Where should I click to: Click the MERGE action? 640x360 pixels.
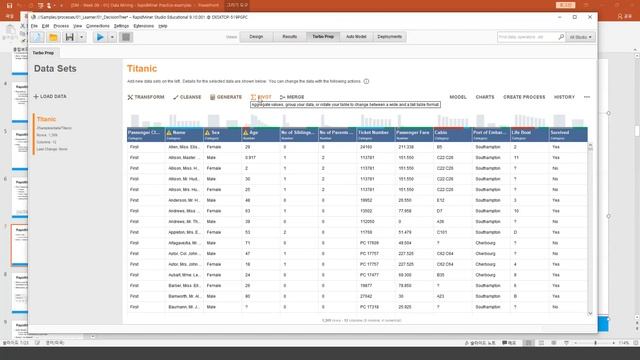pyautogui.click(x=292, y=97)
